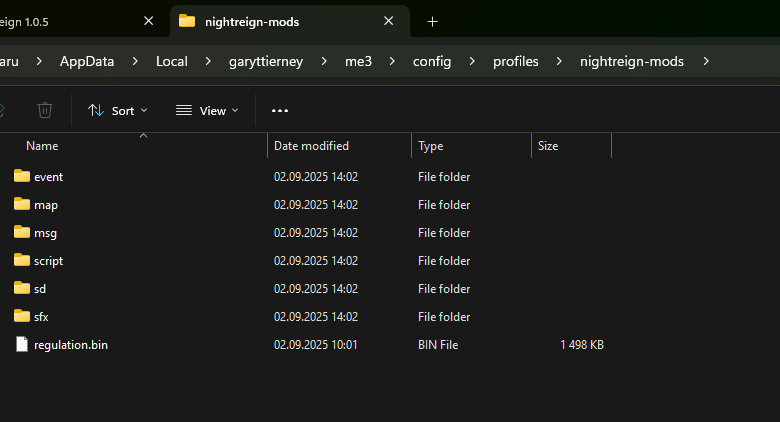Click the 'script' folder icon
The image size is (780, 422).
[22, 260]
